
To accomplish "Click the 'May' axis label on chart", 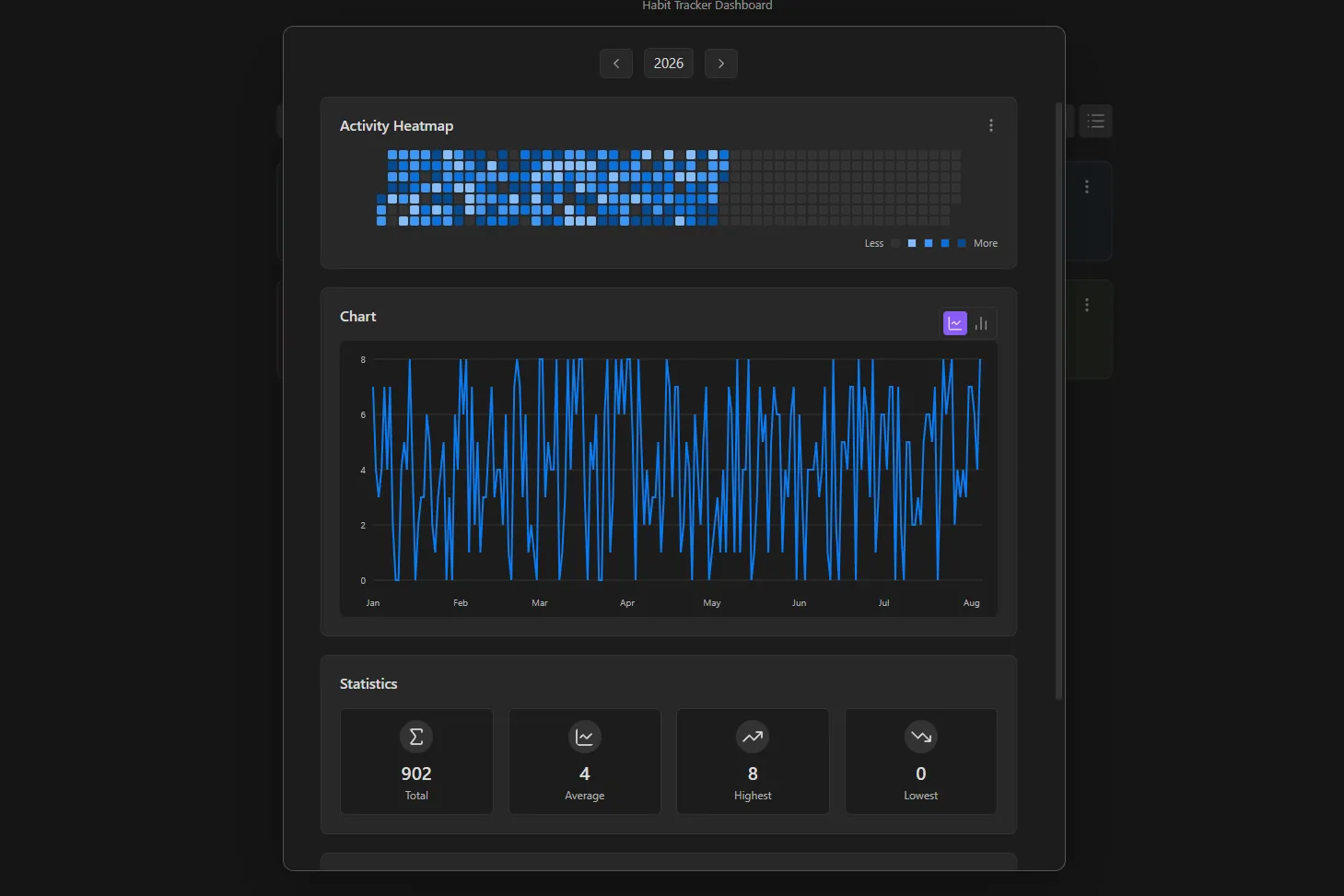I will tap(712, 603).
